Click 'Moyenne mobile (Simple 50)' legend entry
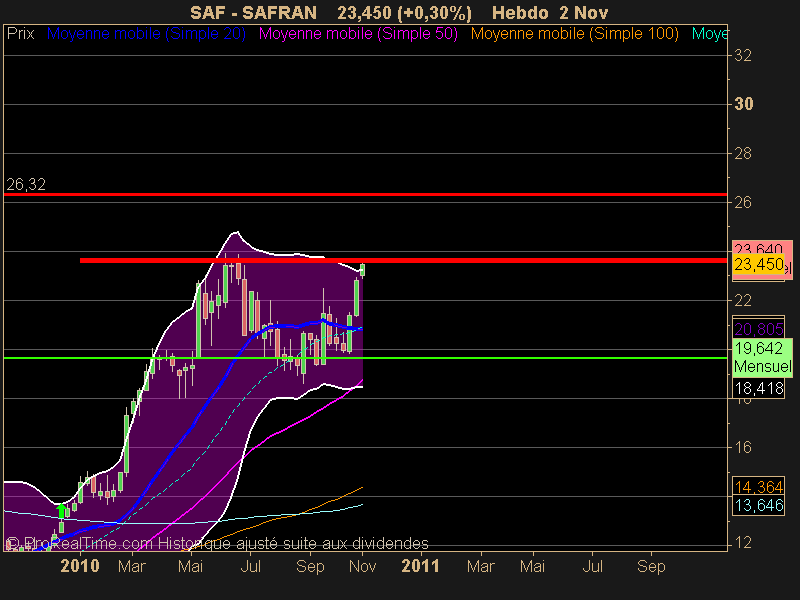 (358, 34)
